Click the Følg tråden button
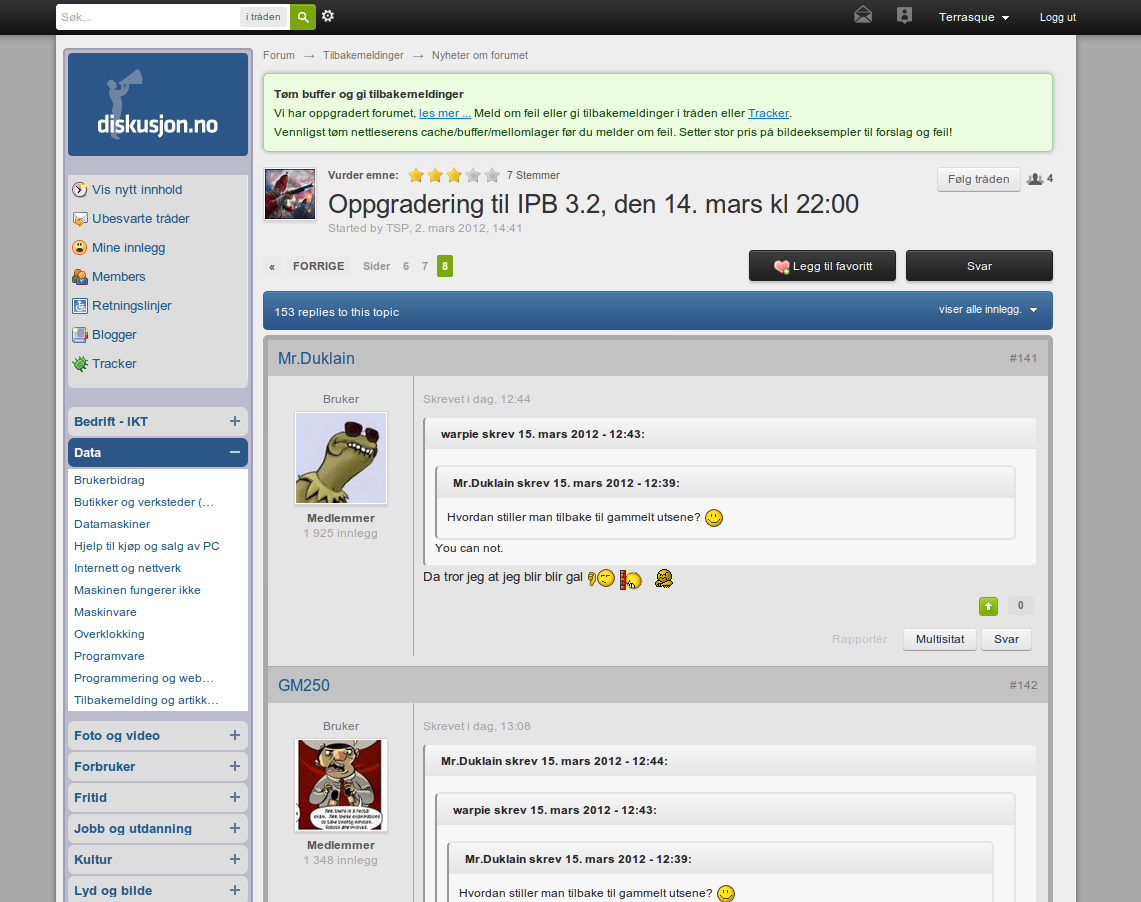Screen dimensions: 1141x902 tap(978, 179)
